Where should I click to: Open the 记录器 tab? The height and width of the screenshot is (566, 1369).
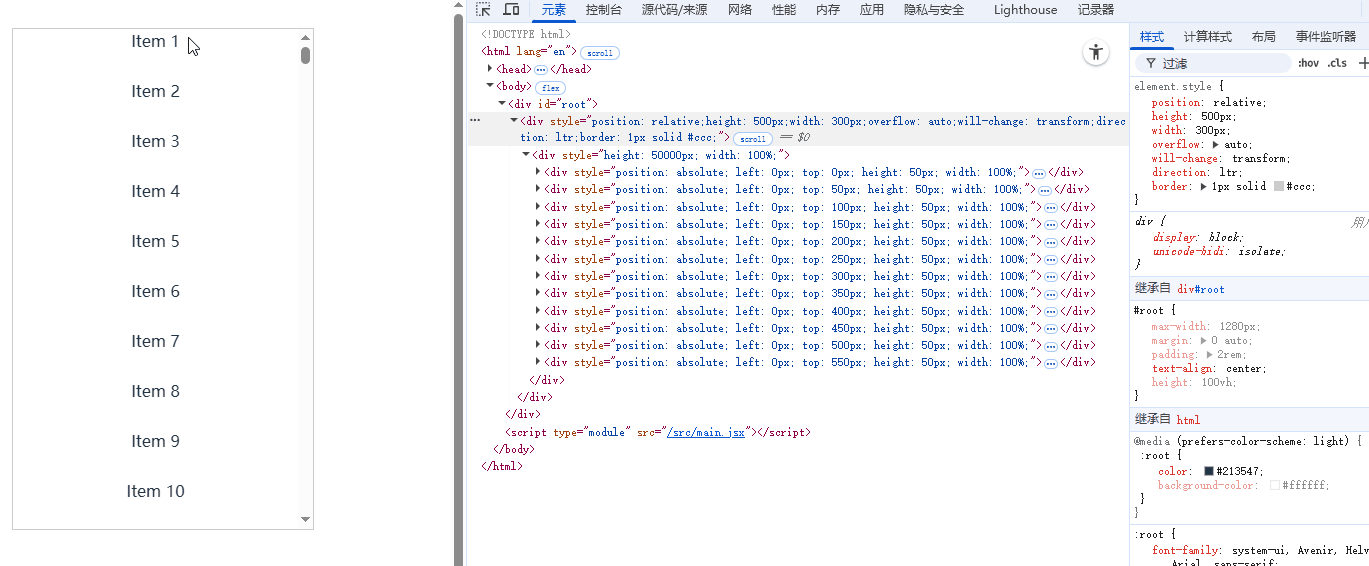[1096, 10]
